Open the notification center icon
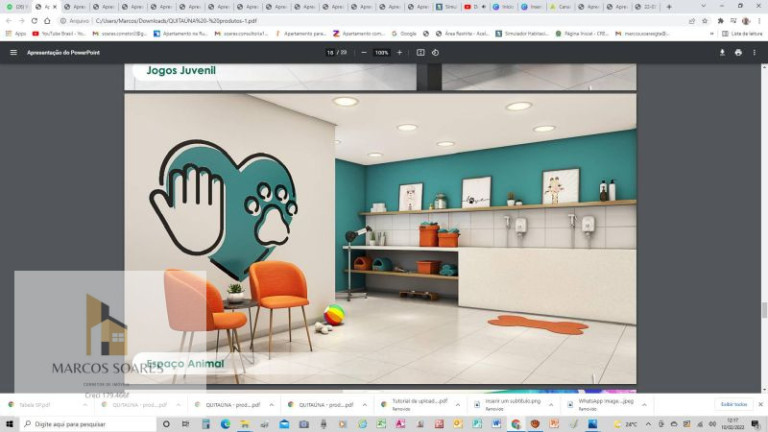This screenshot has height=432, width=768. coord(756,424)
